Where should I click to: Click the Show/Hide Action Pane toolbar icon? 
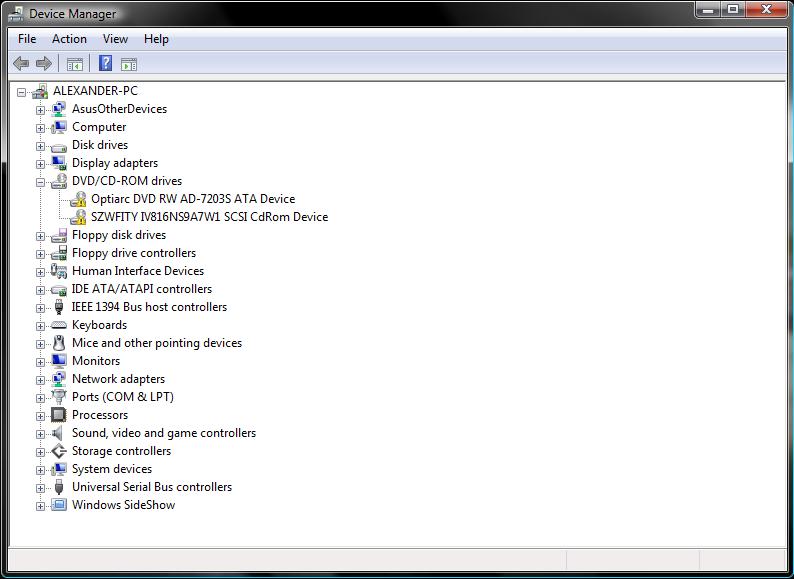(x=129, y=64)
